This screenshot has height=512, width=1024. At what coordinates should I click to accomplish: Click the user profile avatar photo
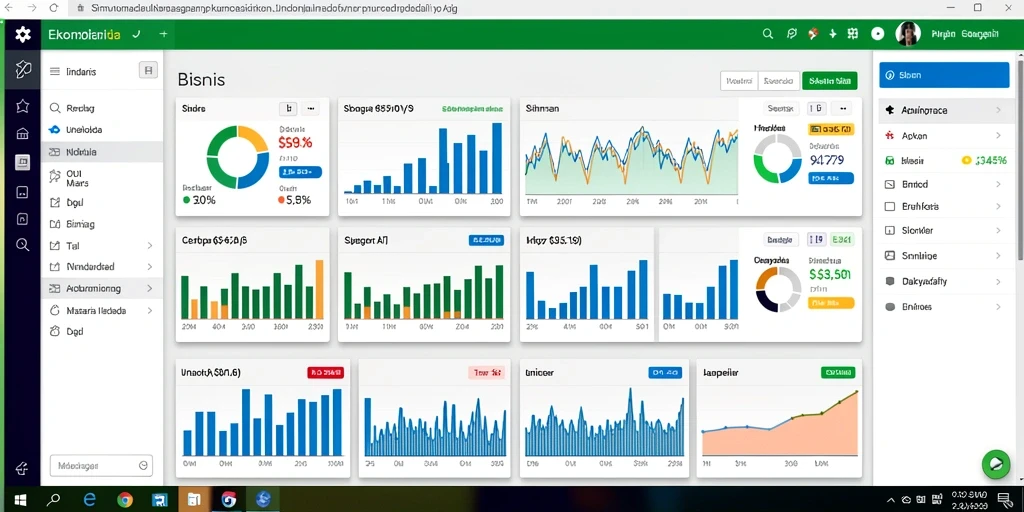point(908,34)
